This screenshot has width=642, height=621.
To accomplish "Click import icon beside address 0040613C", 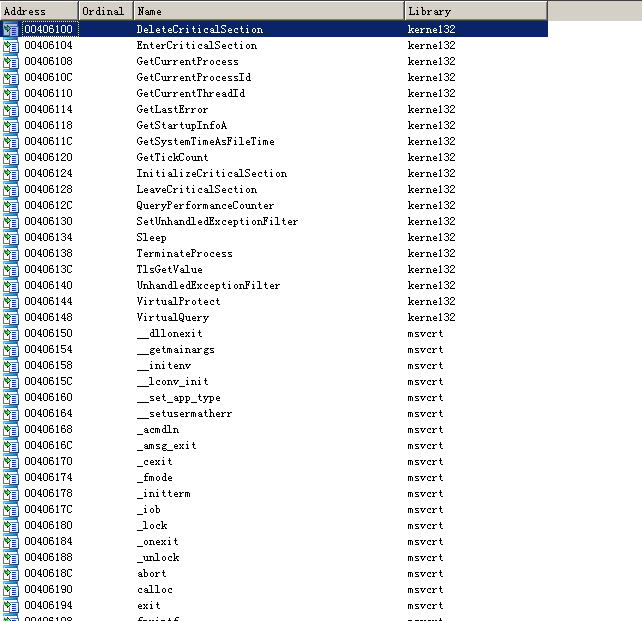I will tap(11, 269).
